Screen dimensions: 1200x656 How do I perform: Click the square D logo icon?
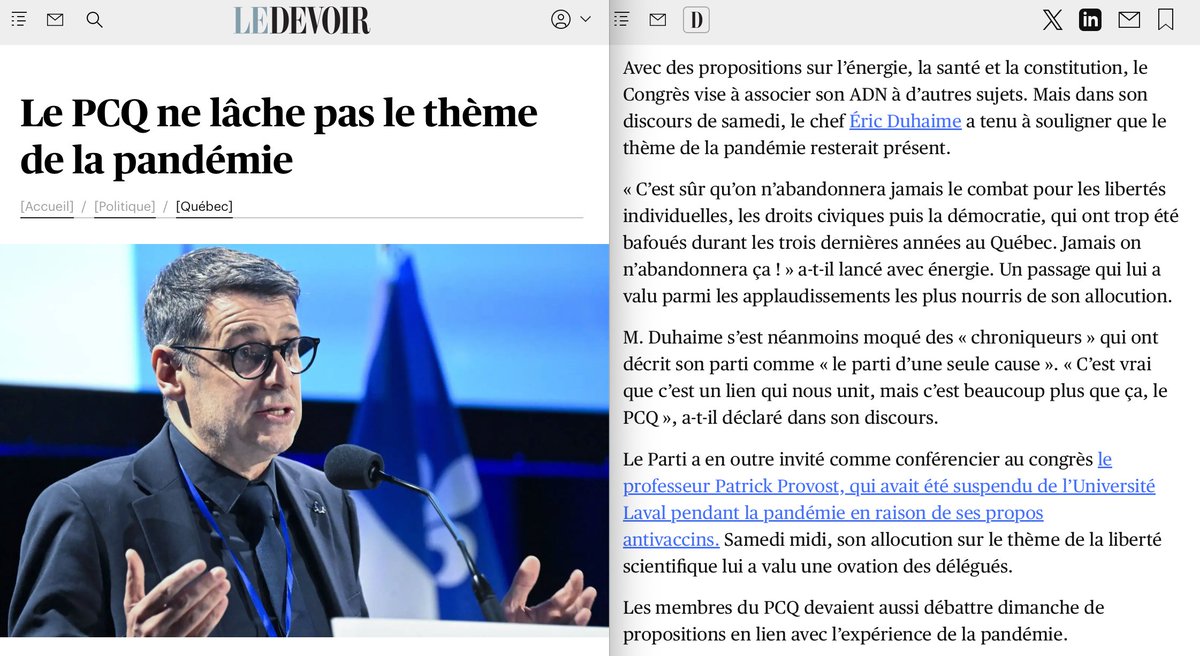[696, 19]
